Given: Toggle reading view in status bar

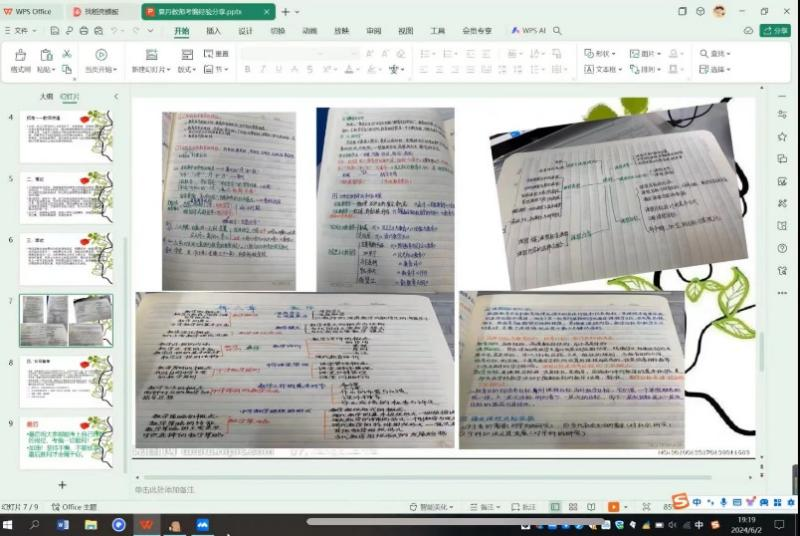Looking at the screenshot, I should [591, 507].
